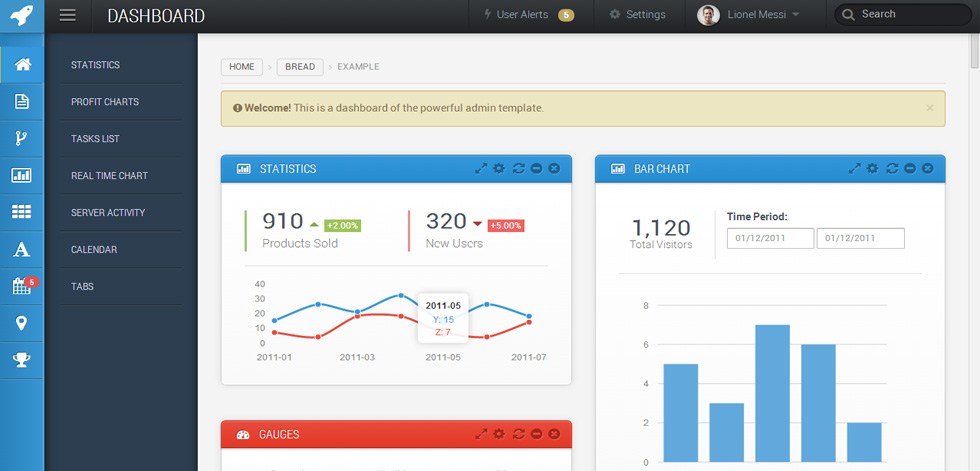Click the EXAMPLE breadcrumb text
The image size is (980, 471).
[358, 67]
